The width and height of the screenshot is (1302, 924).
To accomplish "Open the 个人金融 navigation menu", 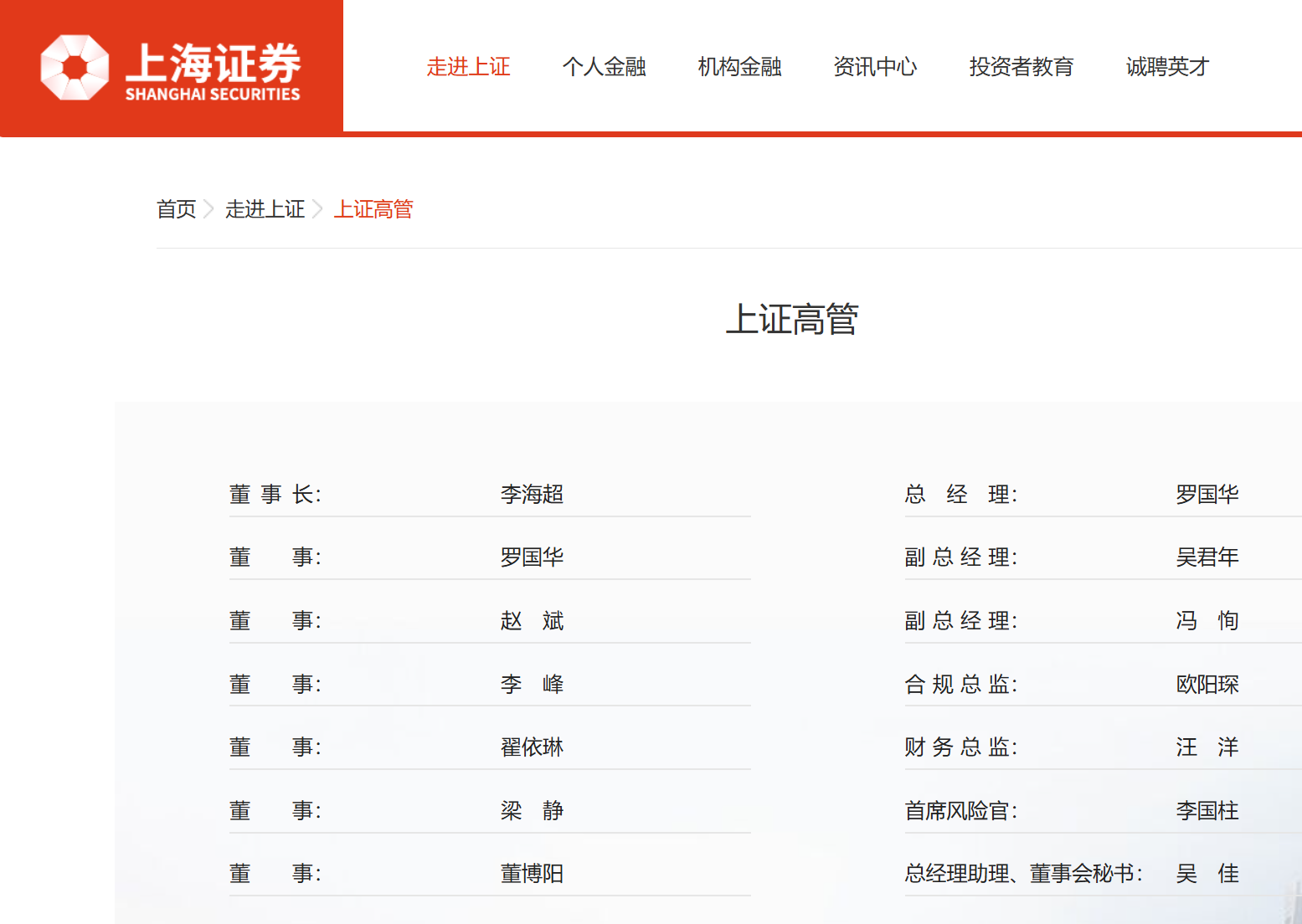I will pos(604,67).
